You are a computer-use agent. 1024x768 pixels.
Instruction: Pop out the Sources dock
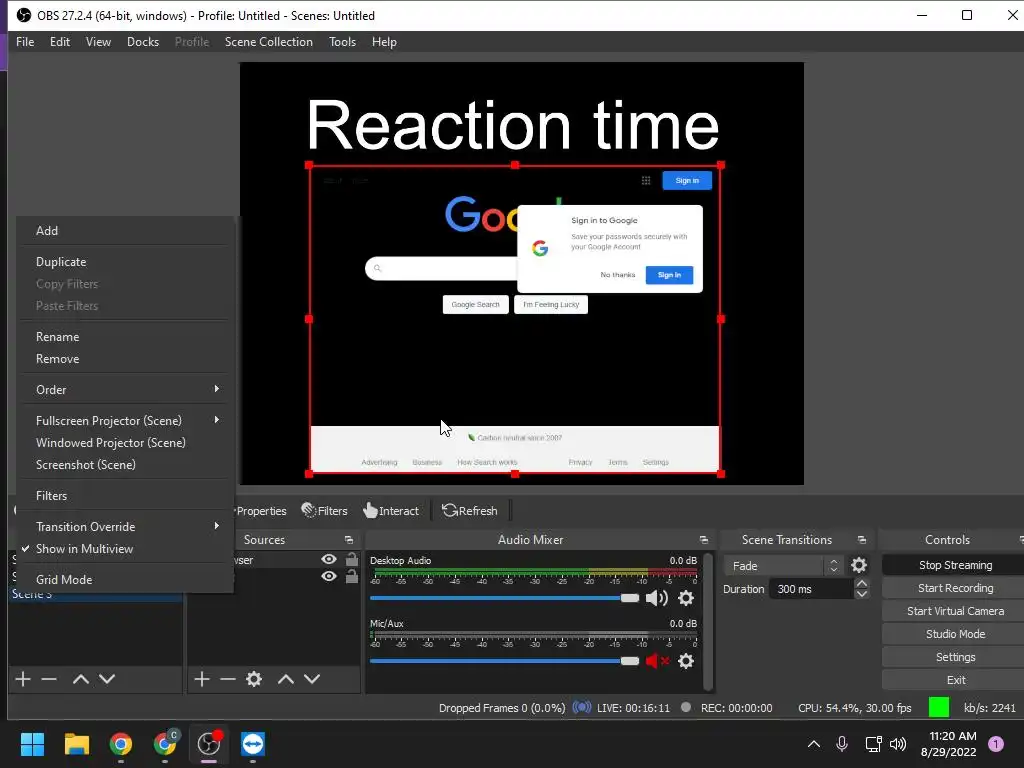(349, 539)
